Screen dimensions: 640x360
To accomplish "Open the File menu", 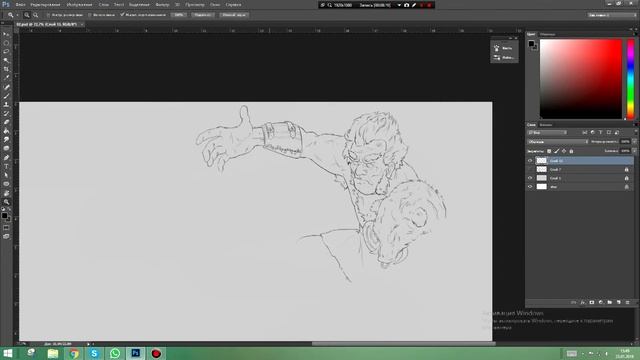I will click(x=20, y=4).
